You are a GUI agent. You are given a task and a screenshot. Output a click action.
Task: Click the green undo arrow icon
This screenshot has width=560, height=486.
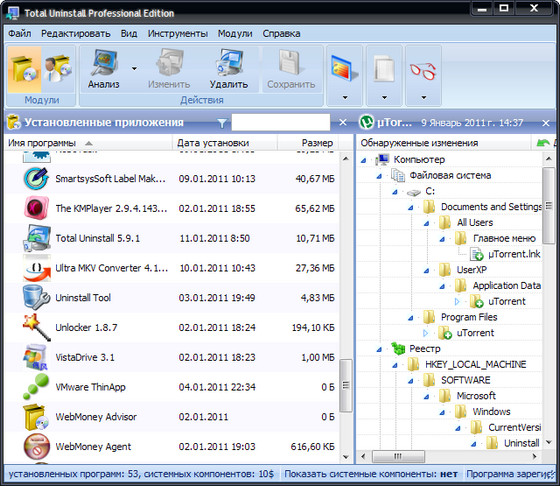(x=543, y=143)
